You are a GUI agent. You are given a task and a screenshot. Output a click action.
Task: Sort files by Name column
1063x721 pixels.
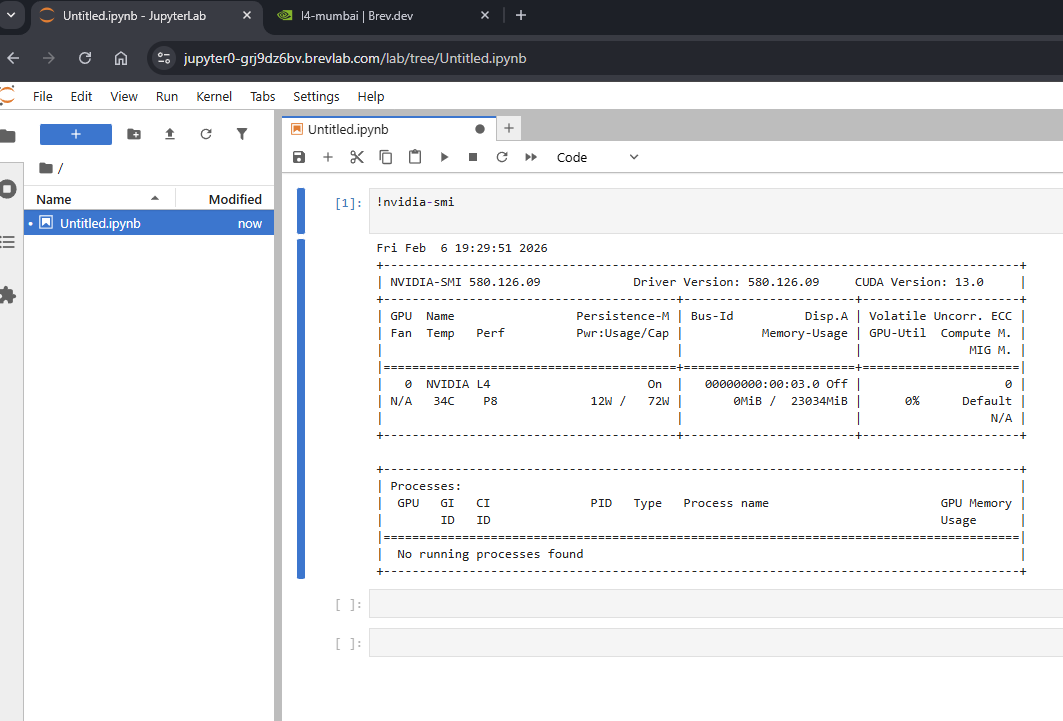pyautogui.click(x=98, y=199)
